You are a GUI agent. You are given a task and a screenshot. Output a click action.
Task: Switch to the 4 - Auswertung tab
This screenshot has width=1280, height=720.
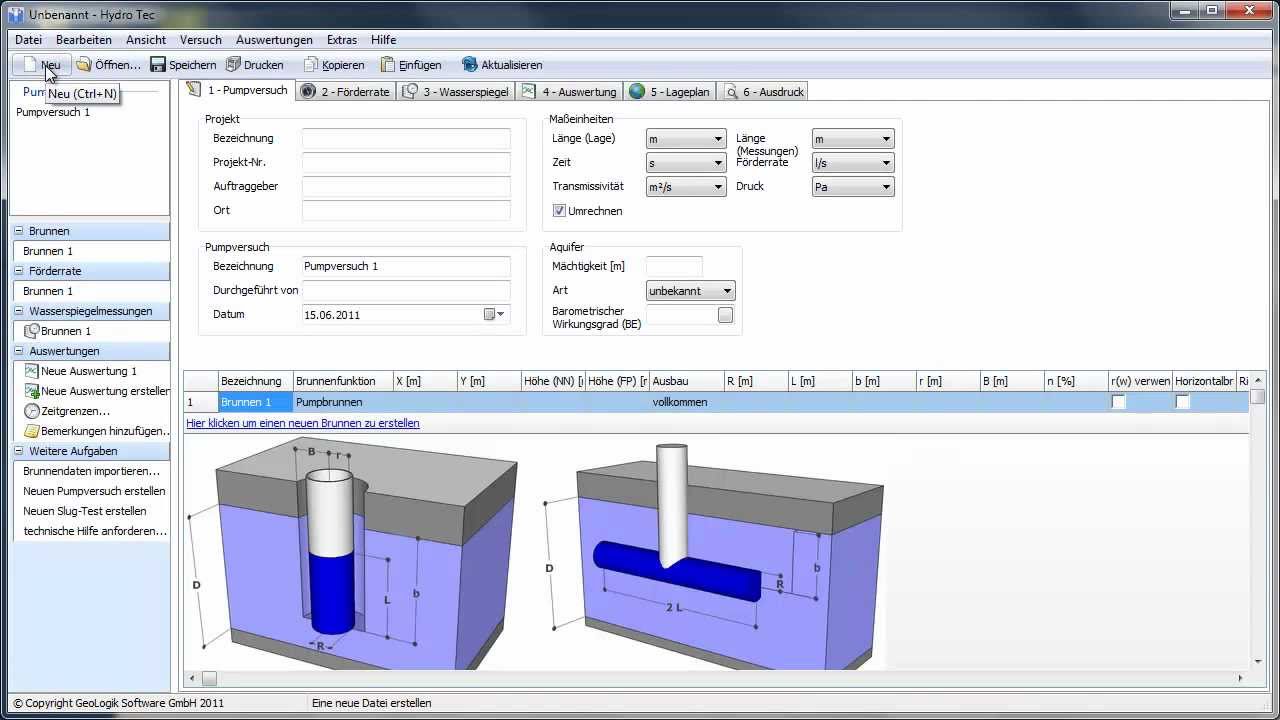[570, 92]
